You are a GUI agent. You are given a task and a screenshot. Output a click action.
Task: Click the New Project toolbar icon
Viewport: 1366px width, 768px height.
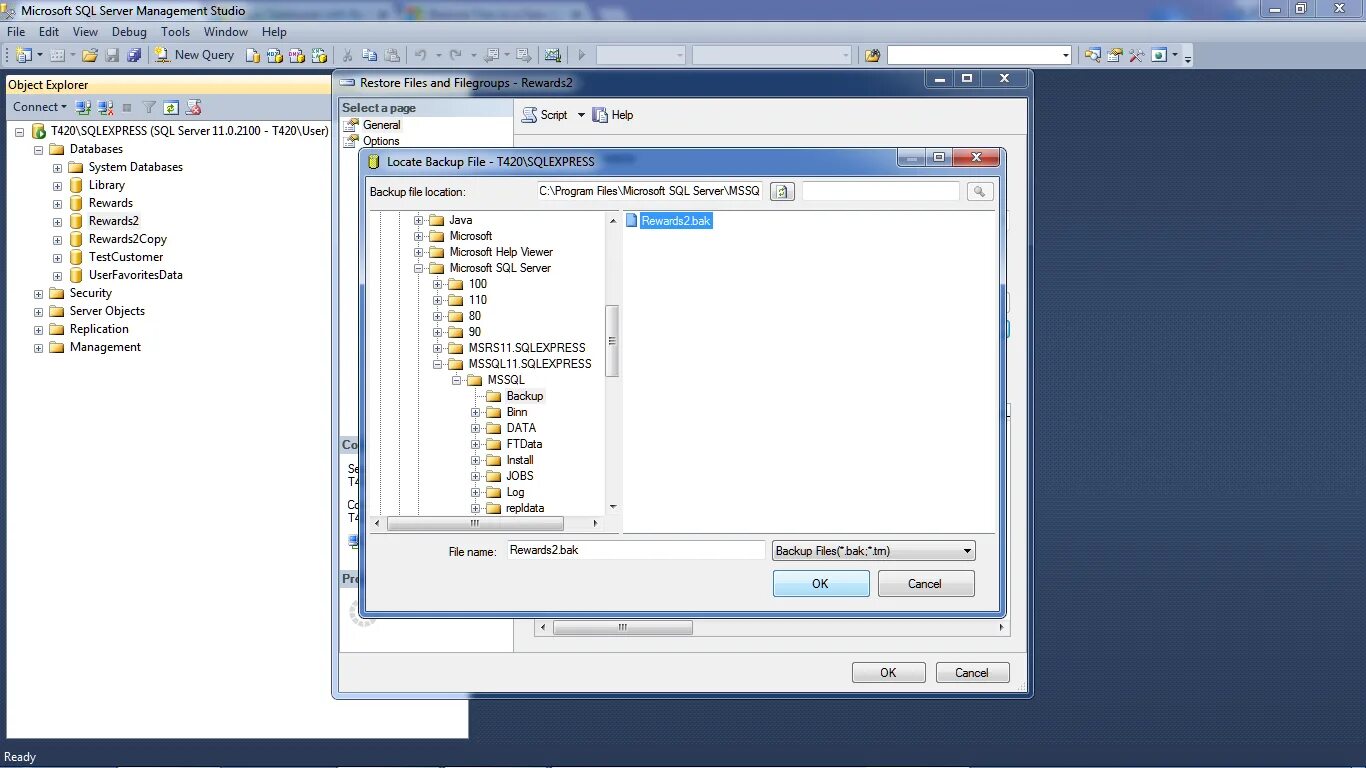coord(23,55)
